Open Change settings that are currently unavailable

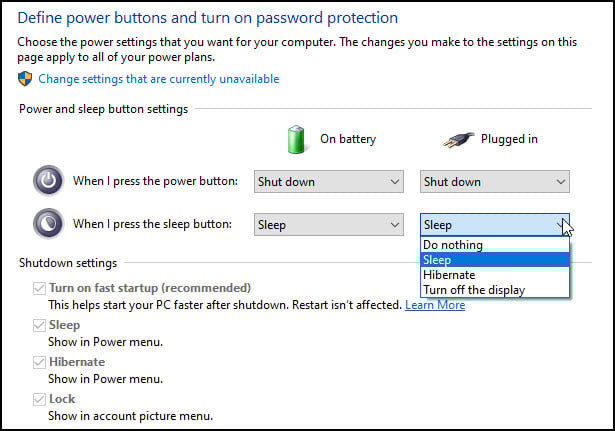point(158,79)
